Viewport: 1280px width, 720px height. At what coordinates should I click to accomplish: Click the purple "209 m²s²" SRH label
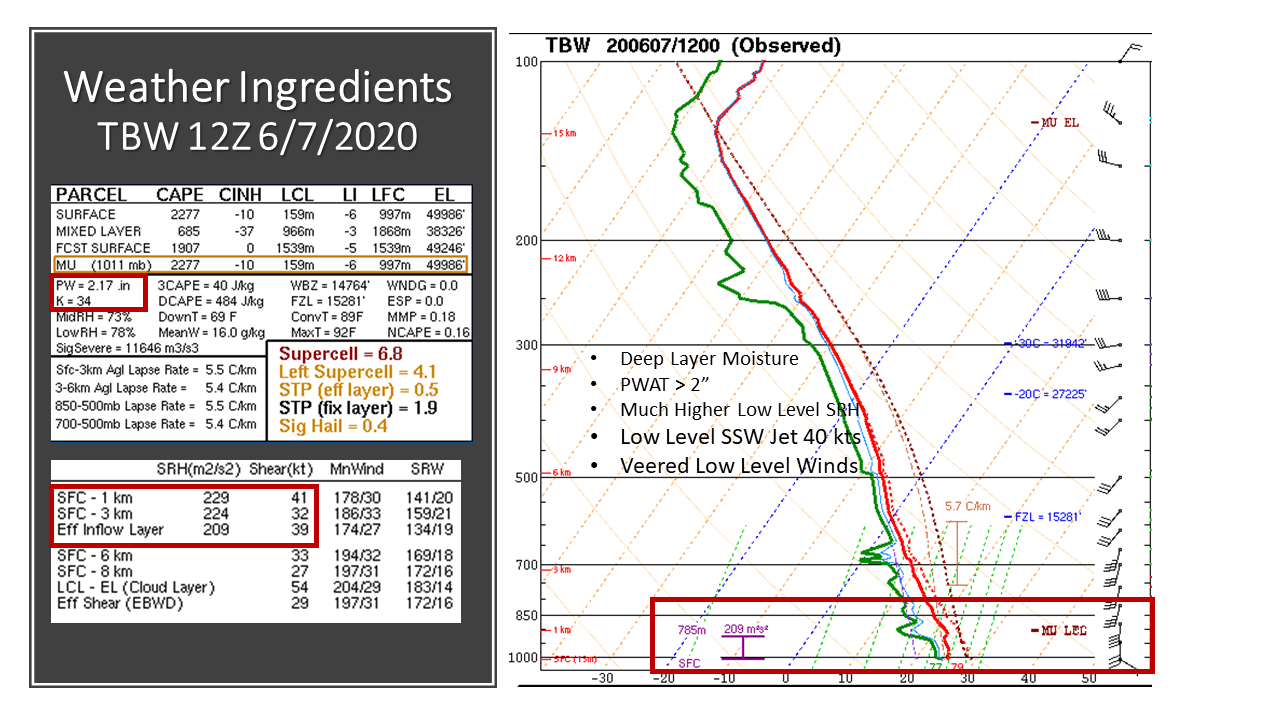(x=745, y=629)
